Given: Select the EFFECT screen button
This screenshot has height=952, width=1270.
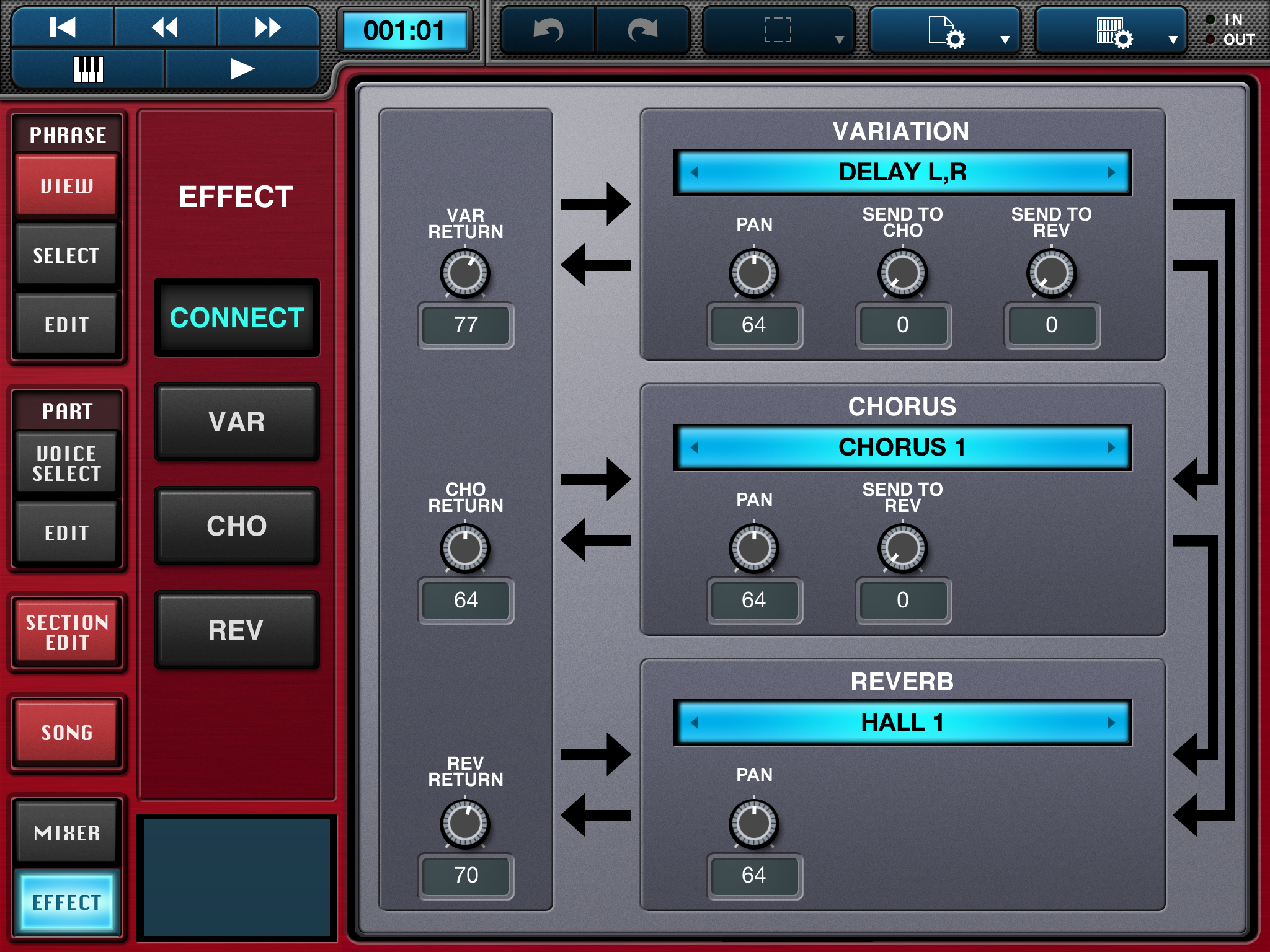Looking at the screenshot, I should [67, 902].
